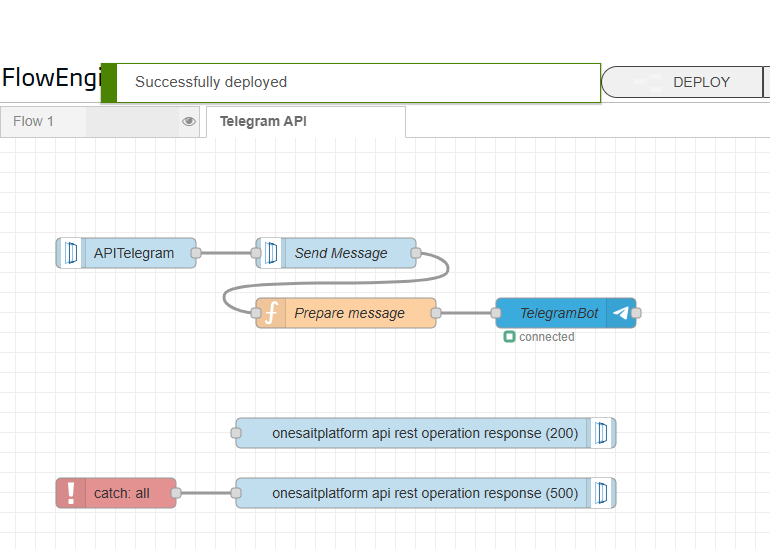
Task: Click the Send Message node icon
Action: coord(271,253)
